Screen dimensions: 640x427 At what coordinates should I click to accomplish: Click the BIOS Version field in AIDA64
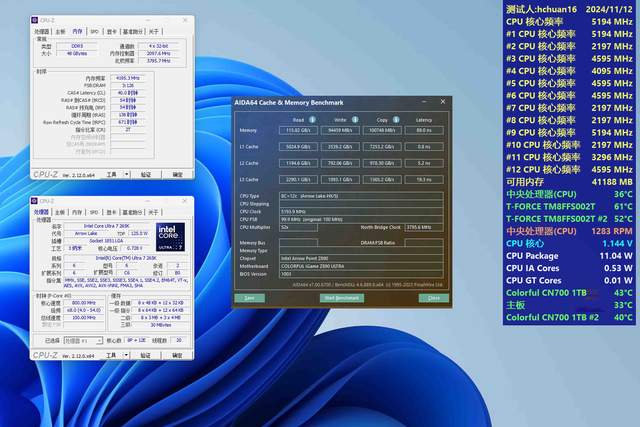point(361,274)
